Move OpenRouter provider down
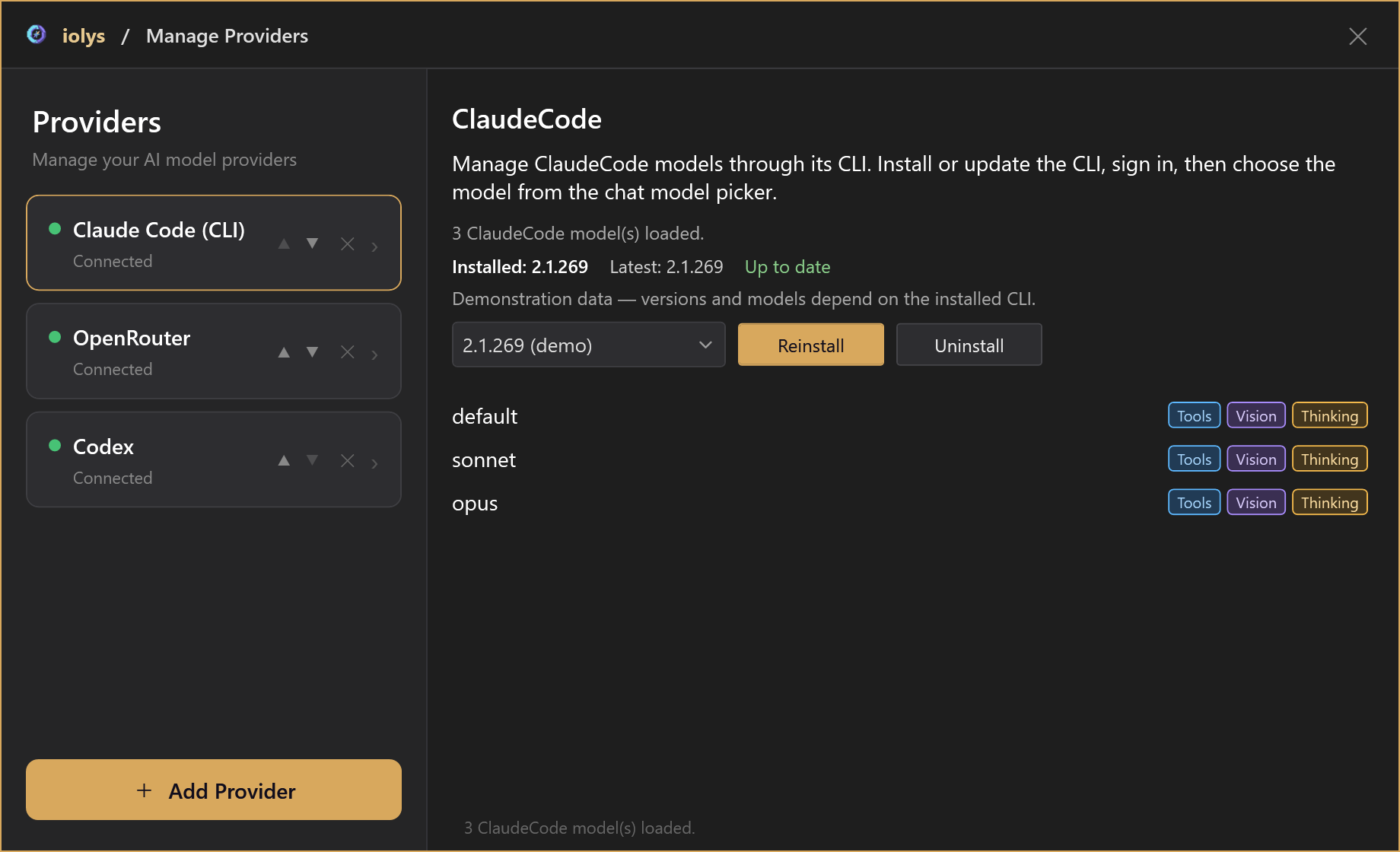The image size is (1400, 852). coord(312,352)
